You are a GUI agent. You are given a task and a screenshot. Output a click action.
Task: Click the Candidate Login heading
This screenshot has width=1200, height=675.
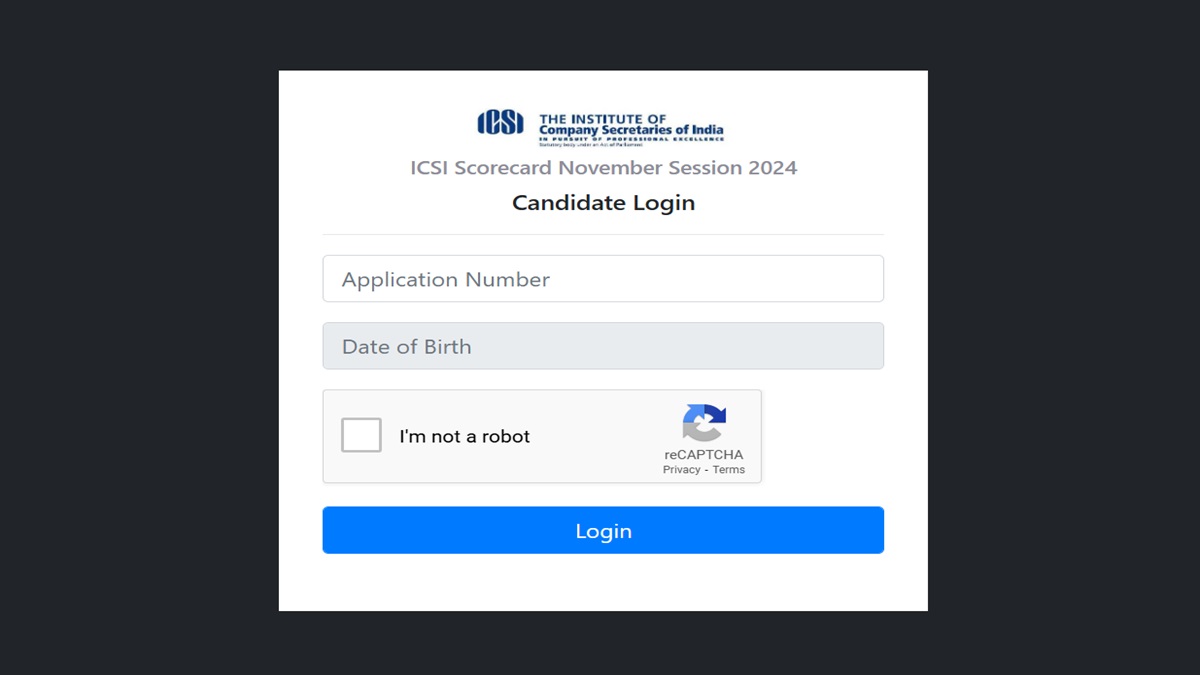coord(603,203)
